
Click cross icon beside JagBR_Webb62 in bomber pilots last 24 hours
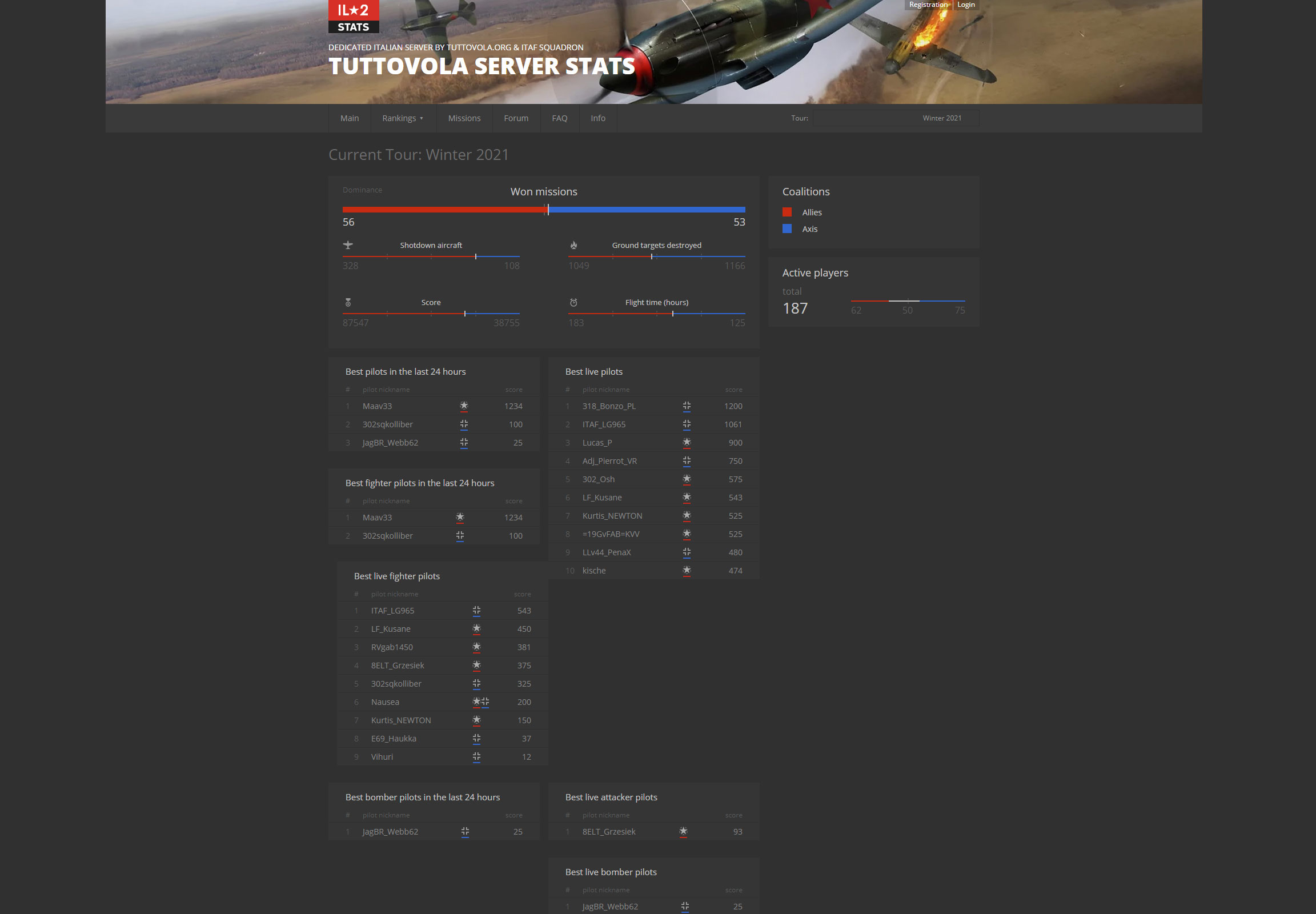[465, 832]
